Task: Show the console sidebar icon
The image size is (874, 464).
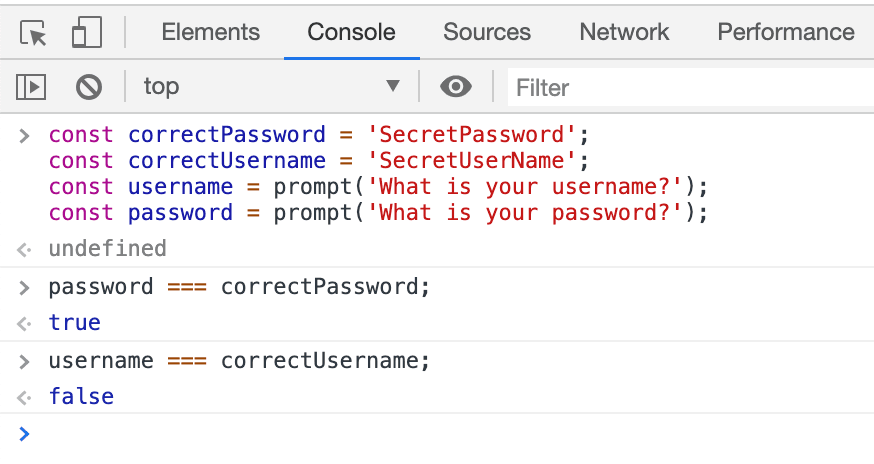Action: (x=31, y=87)
